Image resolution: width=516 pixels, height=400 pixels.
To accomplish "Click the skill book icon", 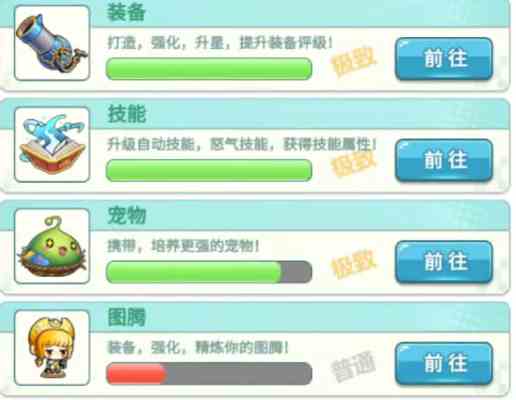I will point(52,144).
